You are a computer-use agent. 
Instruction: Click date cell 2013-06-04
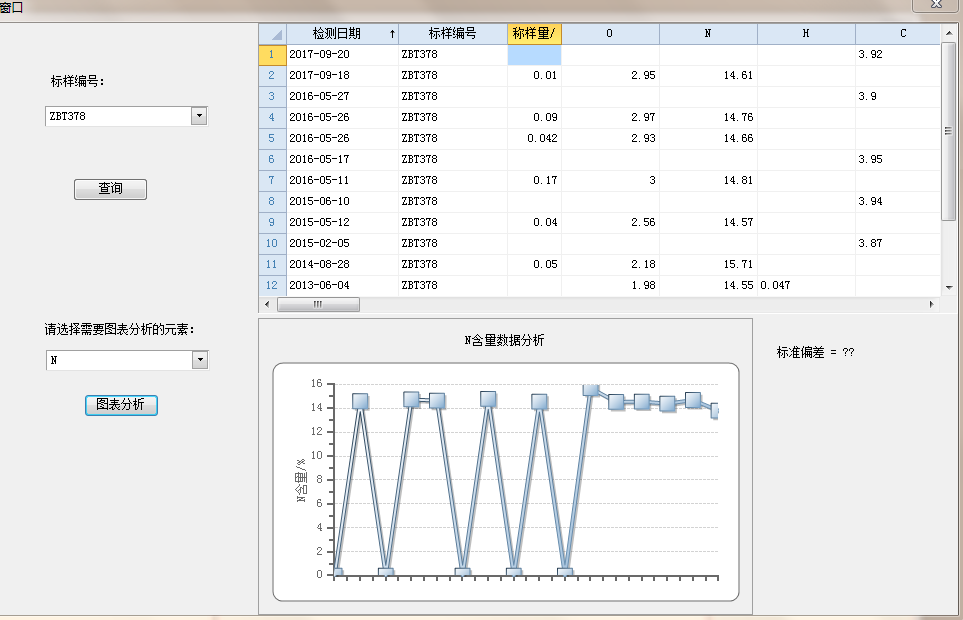[343, 285]
